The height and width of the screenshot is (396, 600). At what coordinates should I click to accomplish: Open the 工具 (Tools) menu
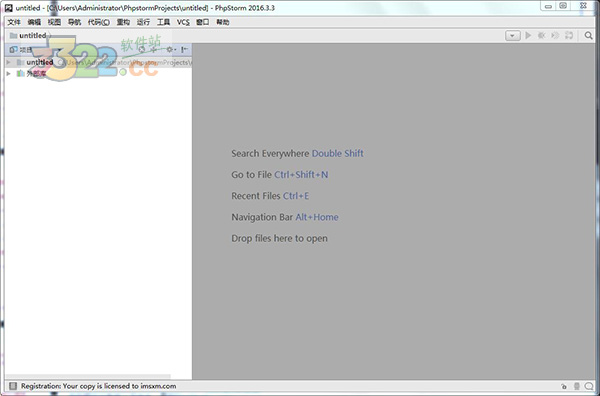163,22
